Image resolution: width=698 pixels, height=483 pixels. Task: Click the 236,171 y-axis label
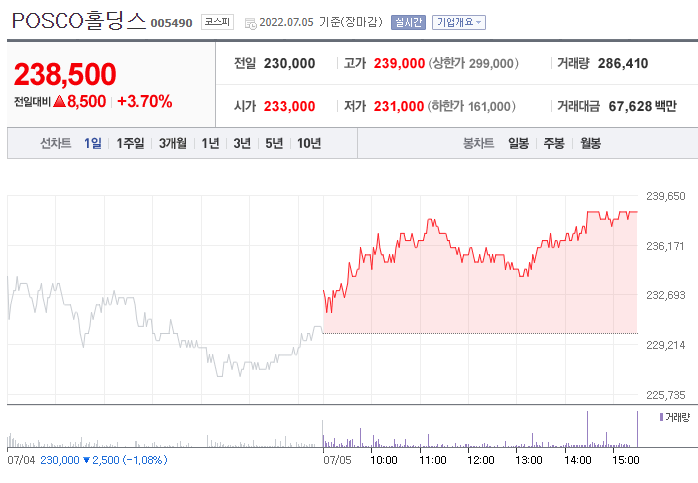click(665, 246)
